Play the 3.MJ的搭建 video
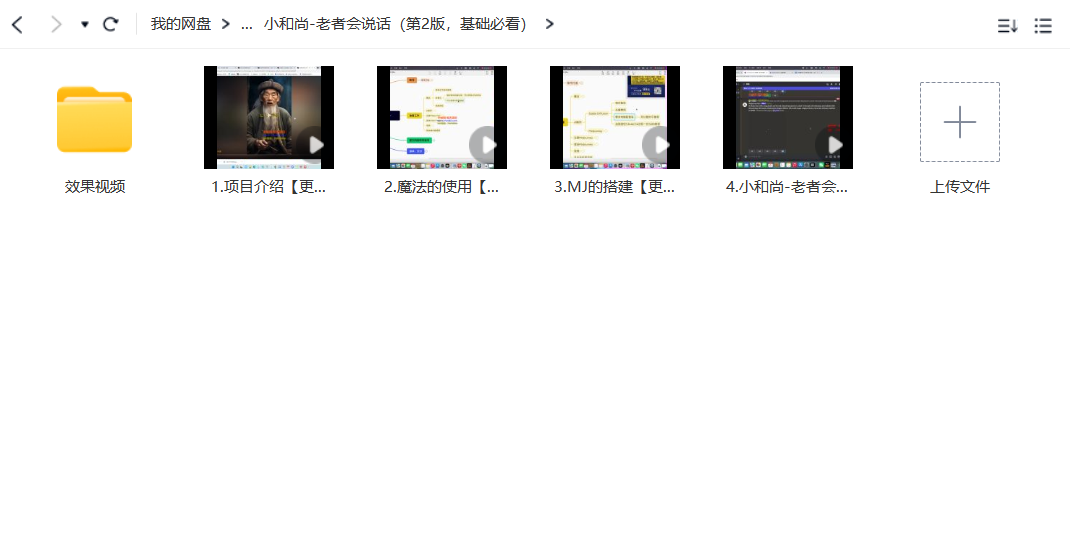Screen dimensions: 1070x549 pos(660,145)
